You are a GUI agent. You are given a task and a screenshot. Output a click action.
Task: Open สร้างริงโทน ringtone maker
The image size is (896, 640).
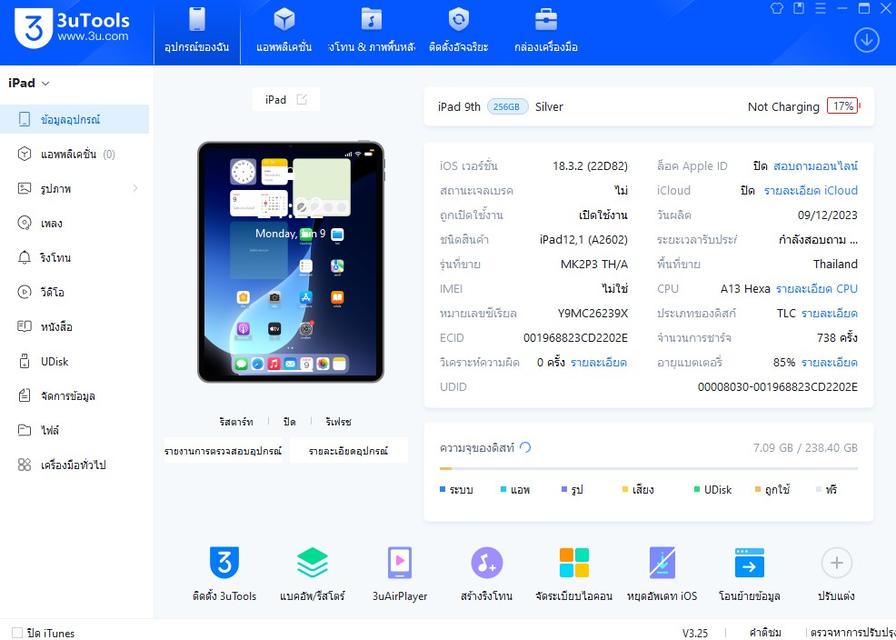coord(487,574)
